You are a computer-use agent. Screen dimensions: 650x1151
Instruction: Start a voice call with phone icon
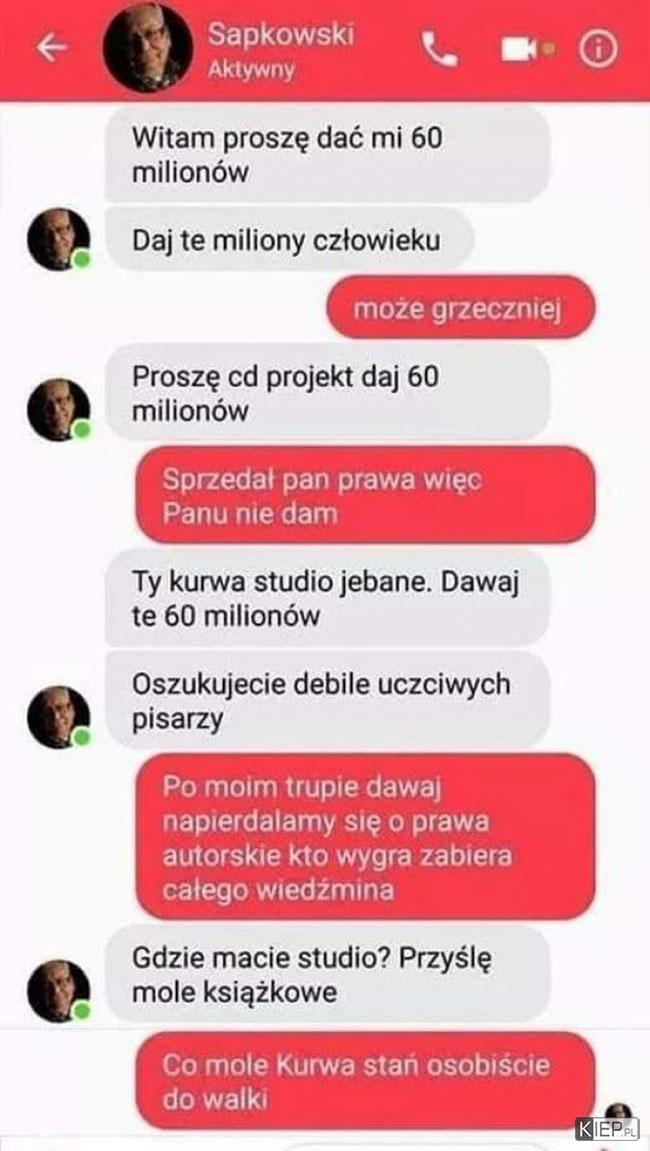point(439,49)
